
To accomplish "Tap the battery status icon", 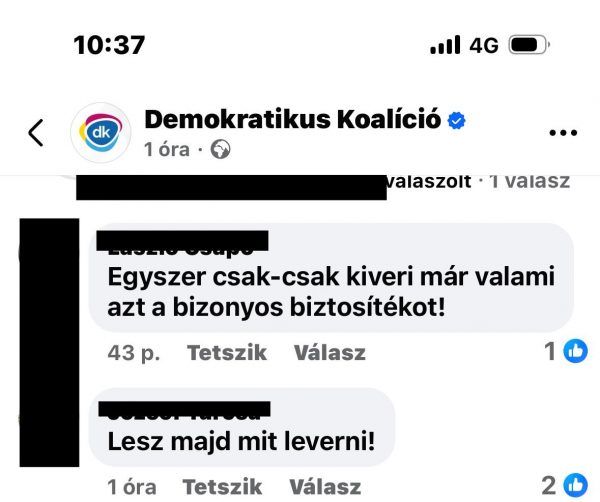I will [x=529, y=45].
